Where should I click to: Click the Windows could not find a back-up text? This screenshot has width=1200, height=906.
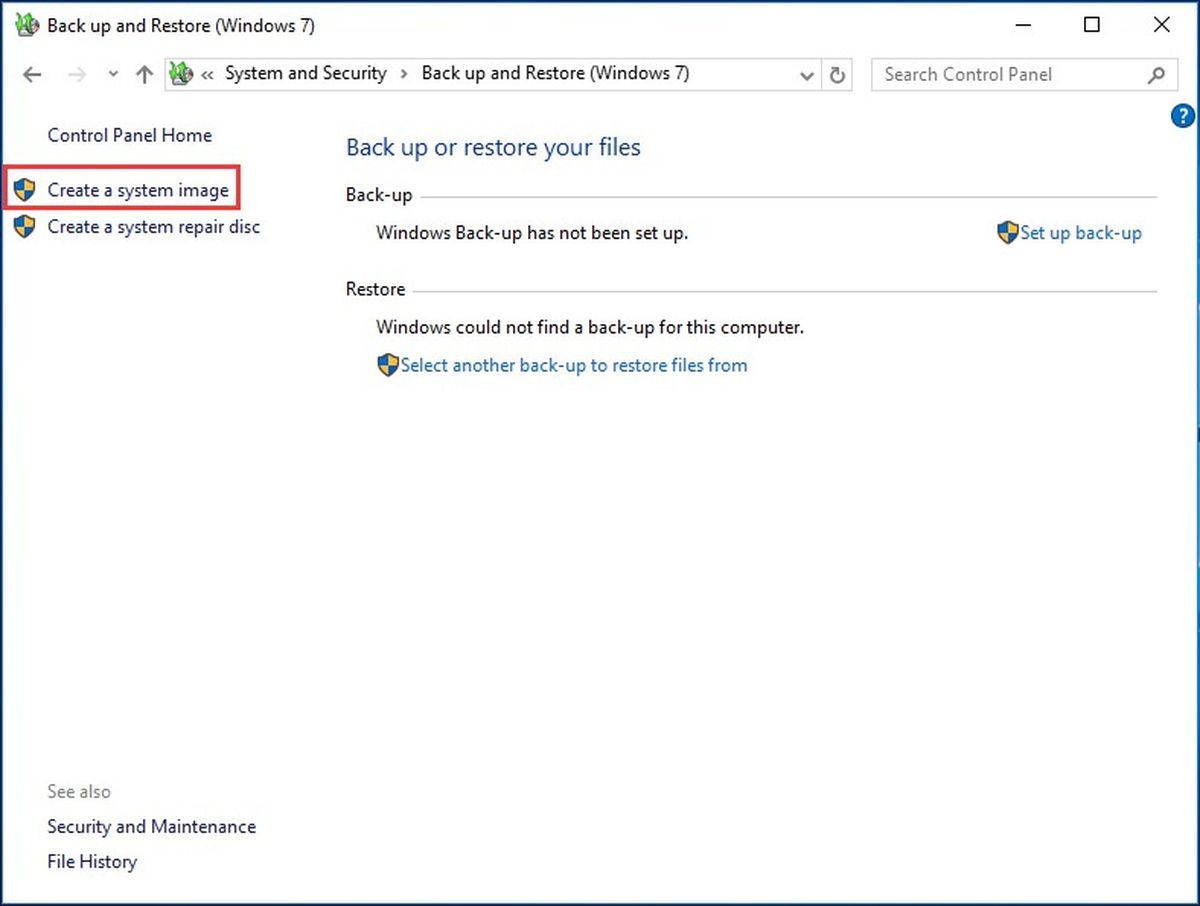click(x=590, y=327)
